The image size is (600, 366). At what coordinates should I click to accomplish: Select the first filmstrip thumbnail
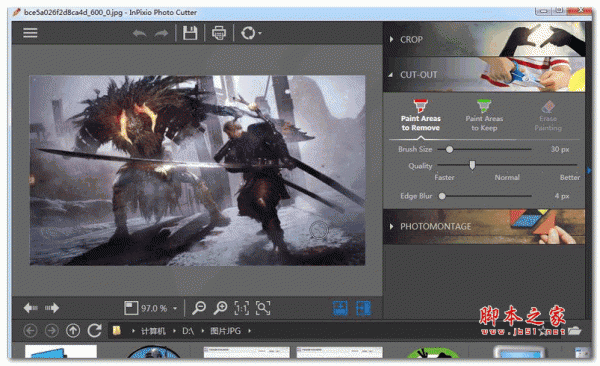click(61, 352)
